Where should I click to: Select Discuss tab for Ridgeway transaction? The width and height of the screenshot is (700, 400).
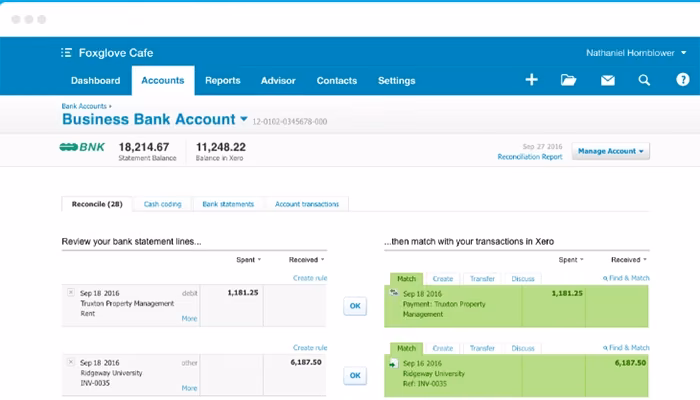tap(523, 349)
